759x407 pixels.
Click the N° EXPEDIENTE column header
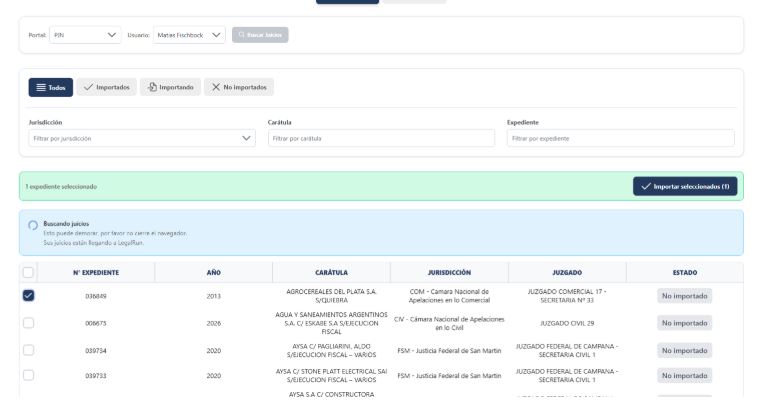coord(97,272)
